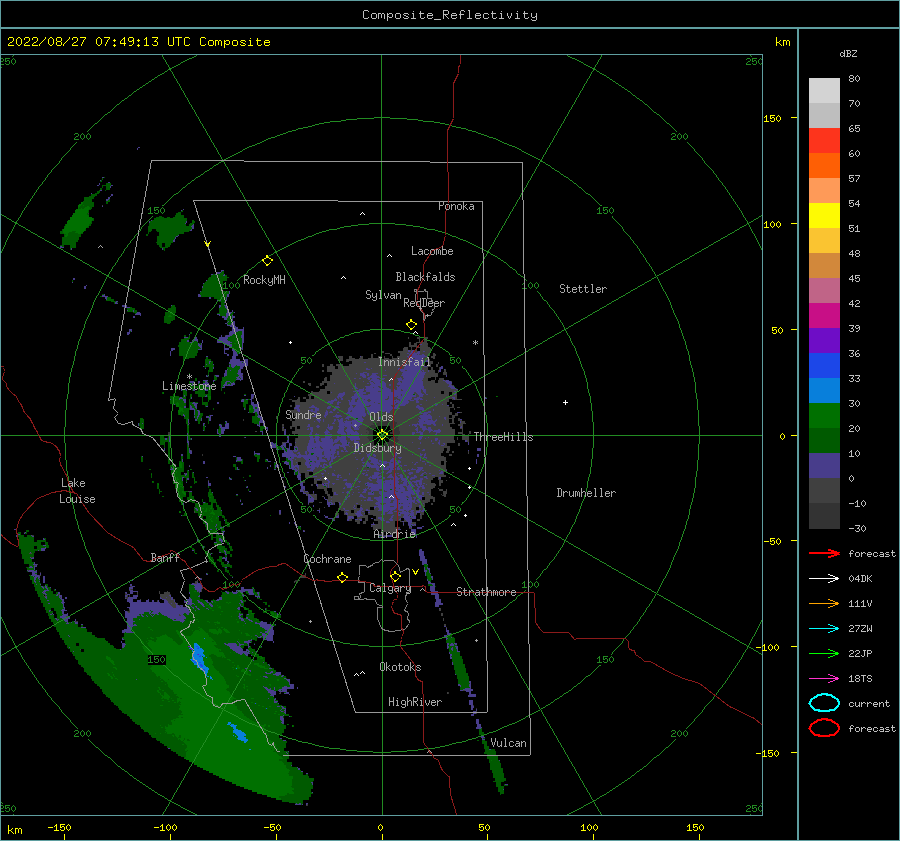Click the ThreeHills town label
900x841 pixels.
pos(503,437)
